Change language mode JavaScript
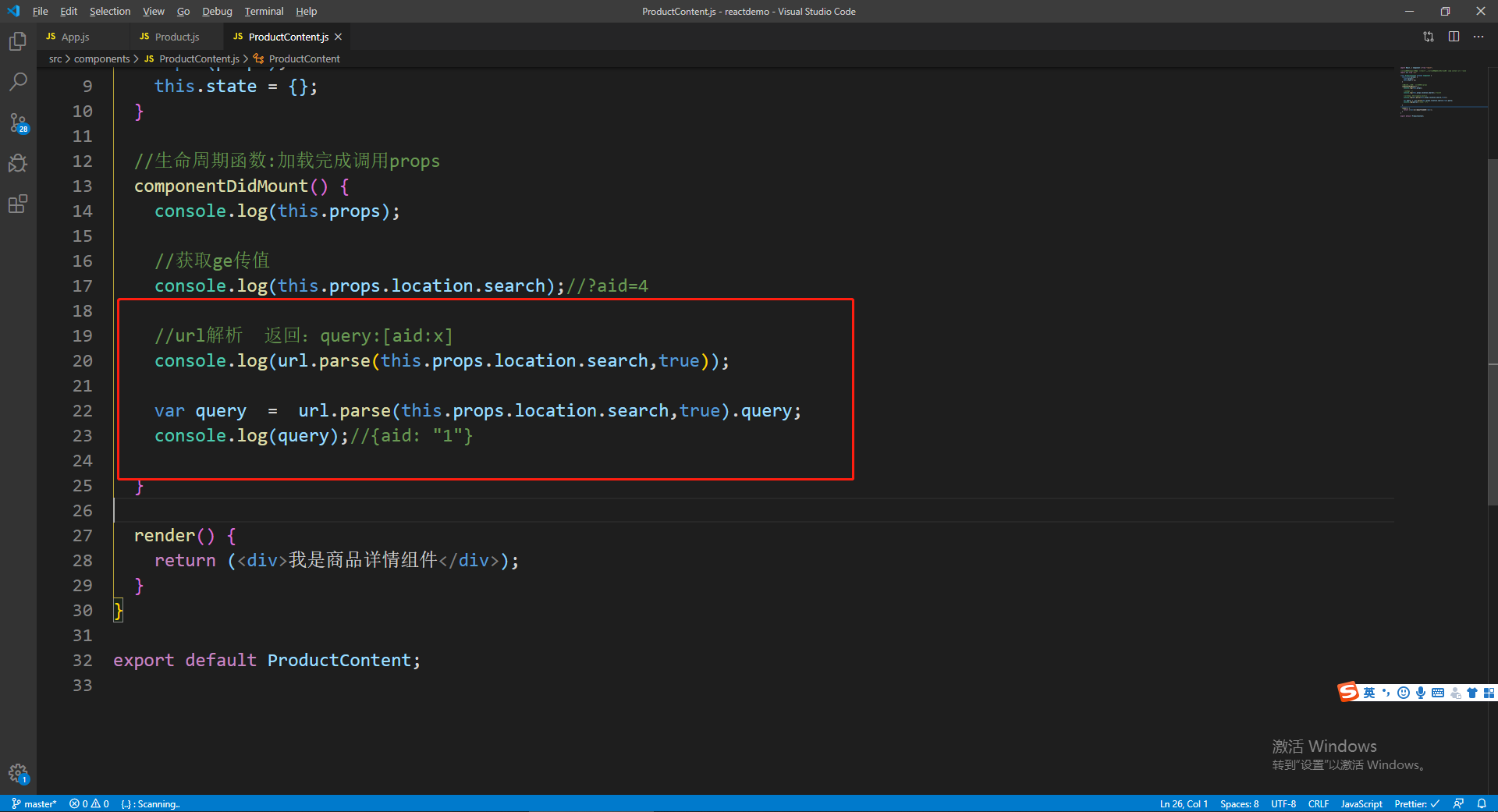 coord(1361,803)
